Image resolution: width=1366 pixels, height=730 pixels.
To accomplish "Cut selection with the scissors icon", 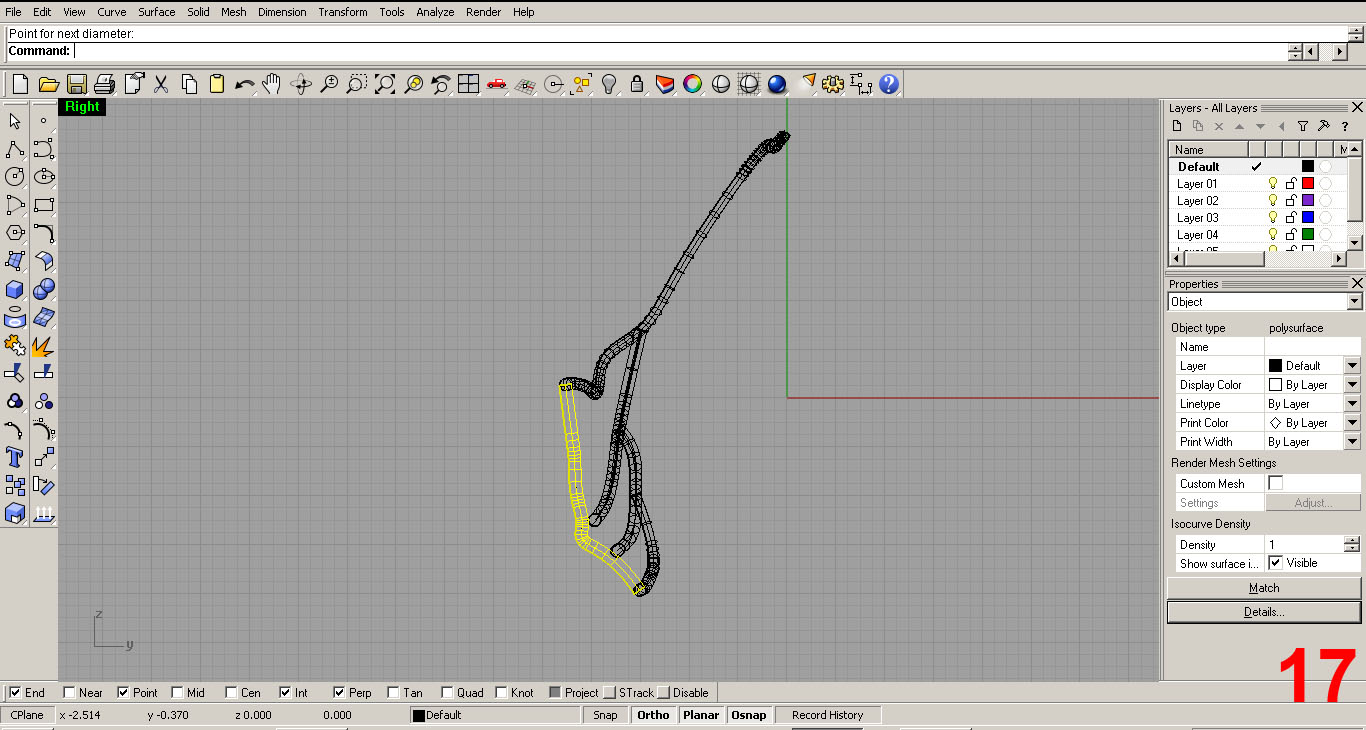I will click(160, 85).
